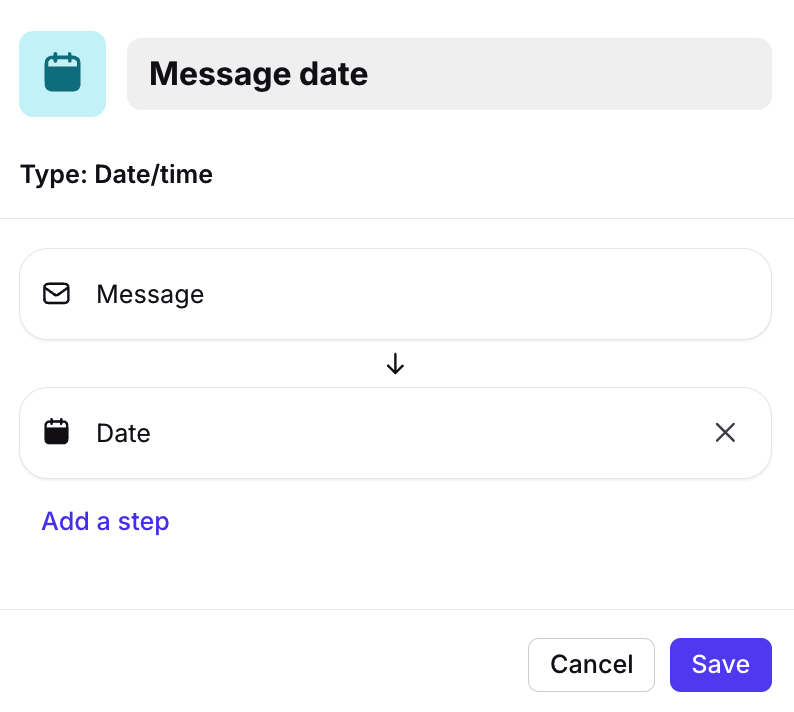Focus the Message date title field
Viewport: 794px width, 712px height.
449,74
